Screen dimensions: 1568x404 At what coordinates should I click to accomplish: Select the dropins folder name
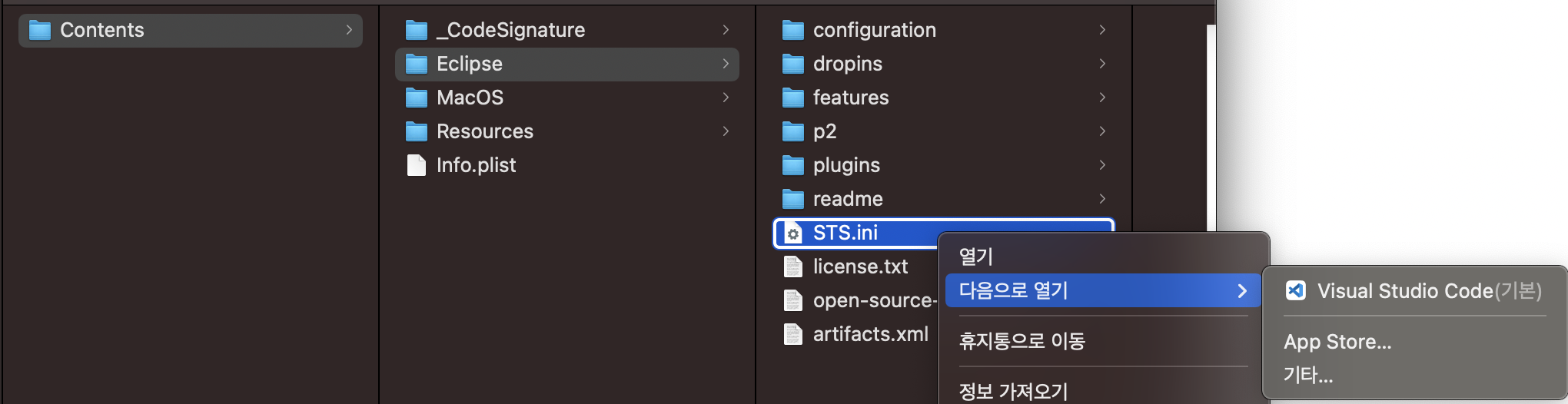(x=848, y=64)
